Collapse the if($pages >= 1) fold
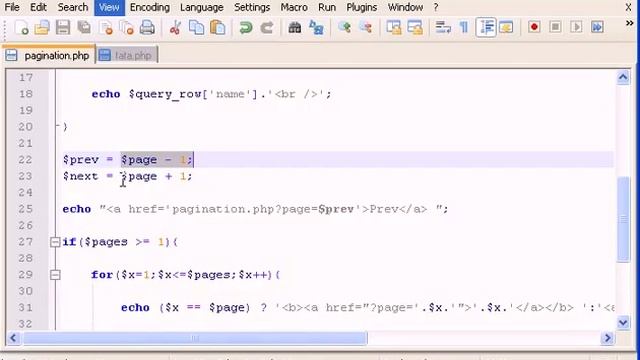 pyautogui.click(x=55, y=242)
